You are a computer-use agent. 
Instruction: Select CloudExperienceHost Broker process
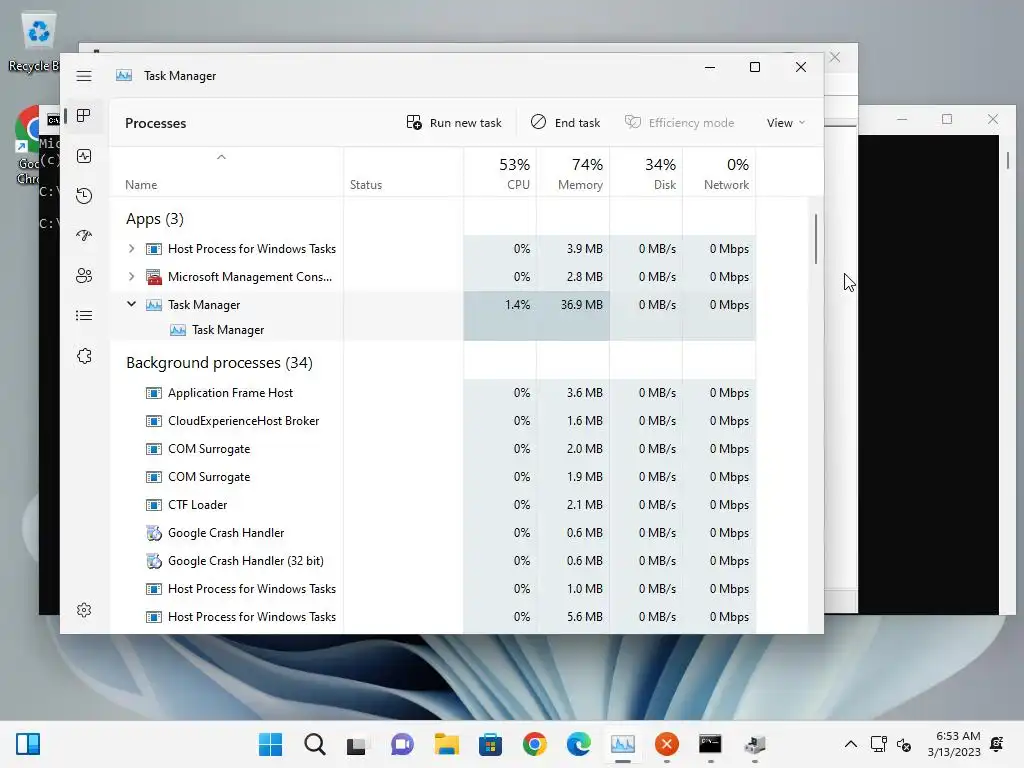(x=432, y=421)
